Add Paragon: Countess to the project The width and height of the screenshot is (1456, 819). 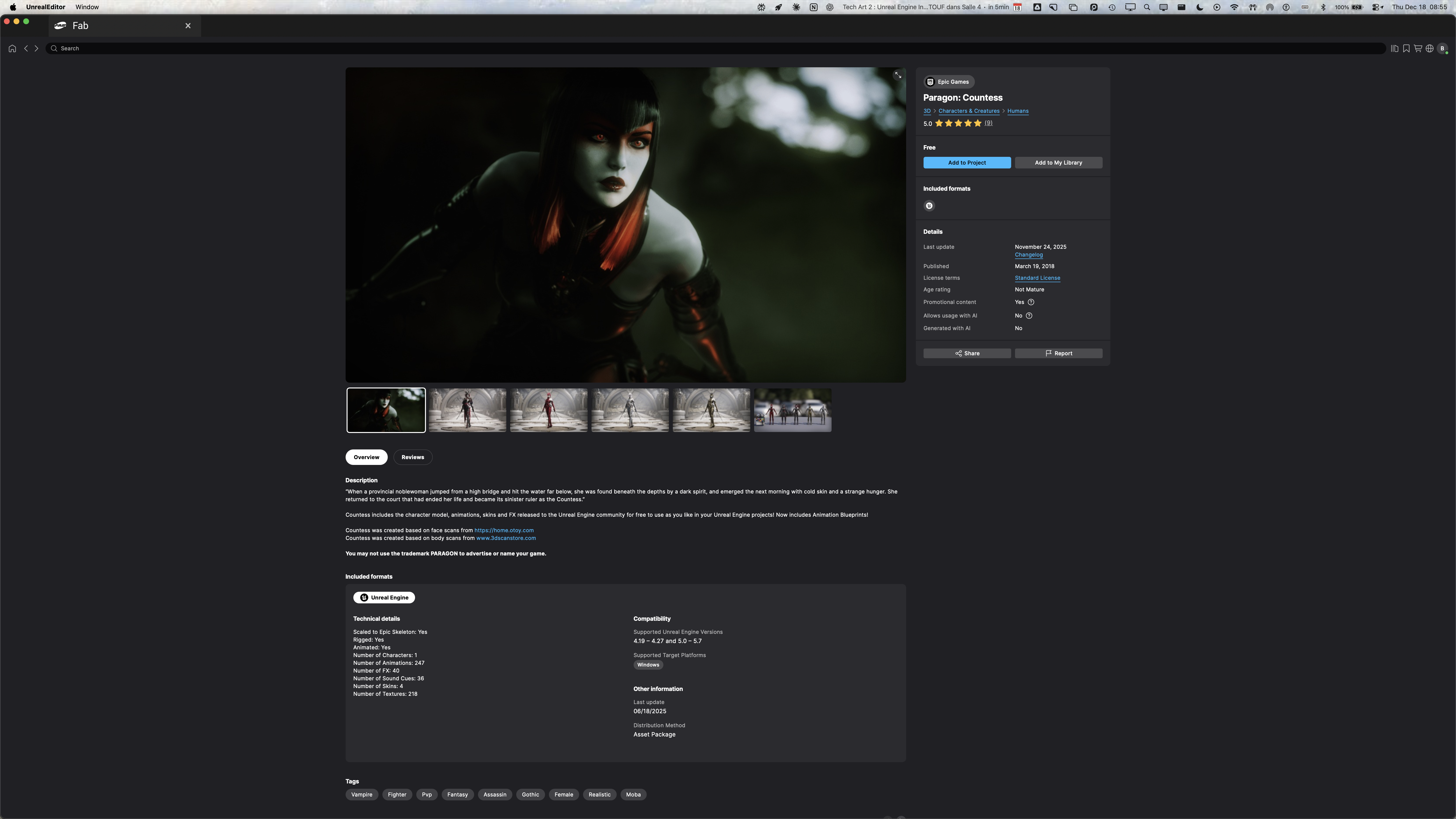tap(967, 163)
